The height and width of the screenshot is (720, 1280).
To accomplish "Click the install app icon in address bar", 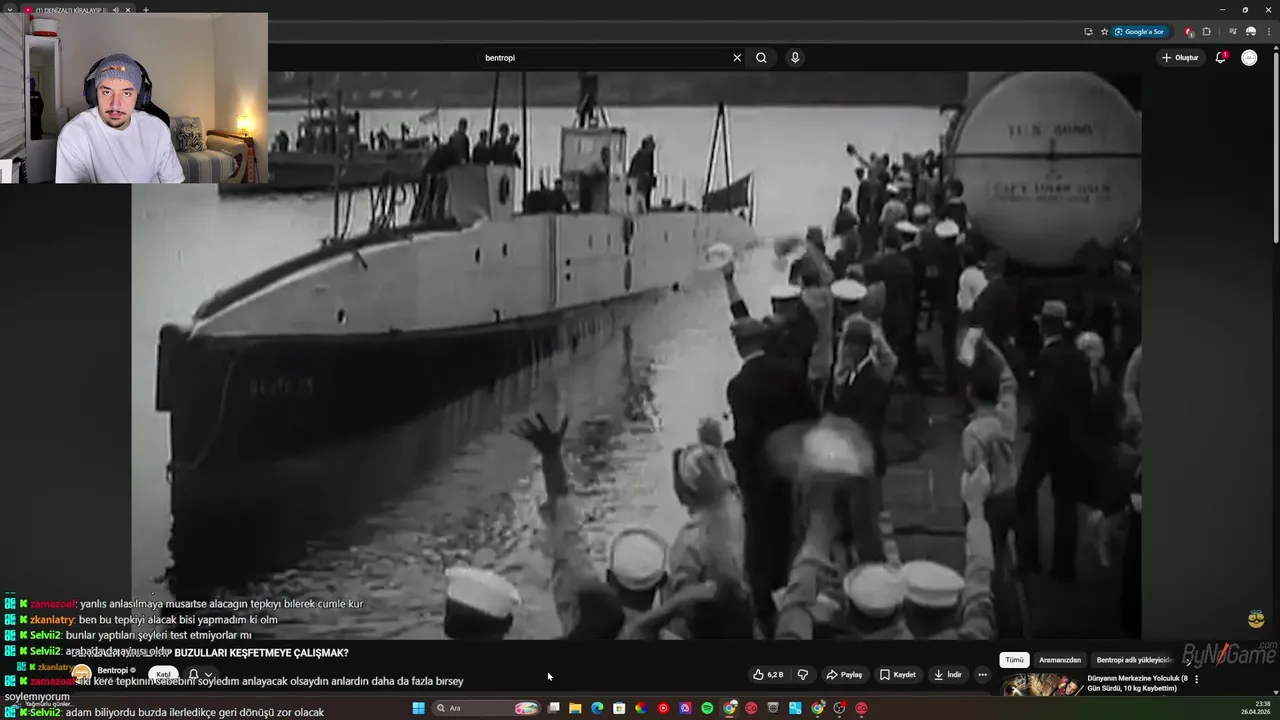I will pyautogui.click(x=1088, y=32).
